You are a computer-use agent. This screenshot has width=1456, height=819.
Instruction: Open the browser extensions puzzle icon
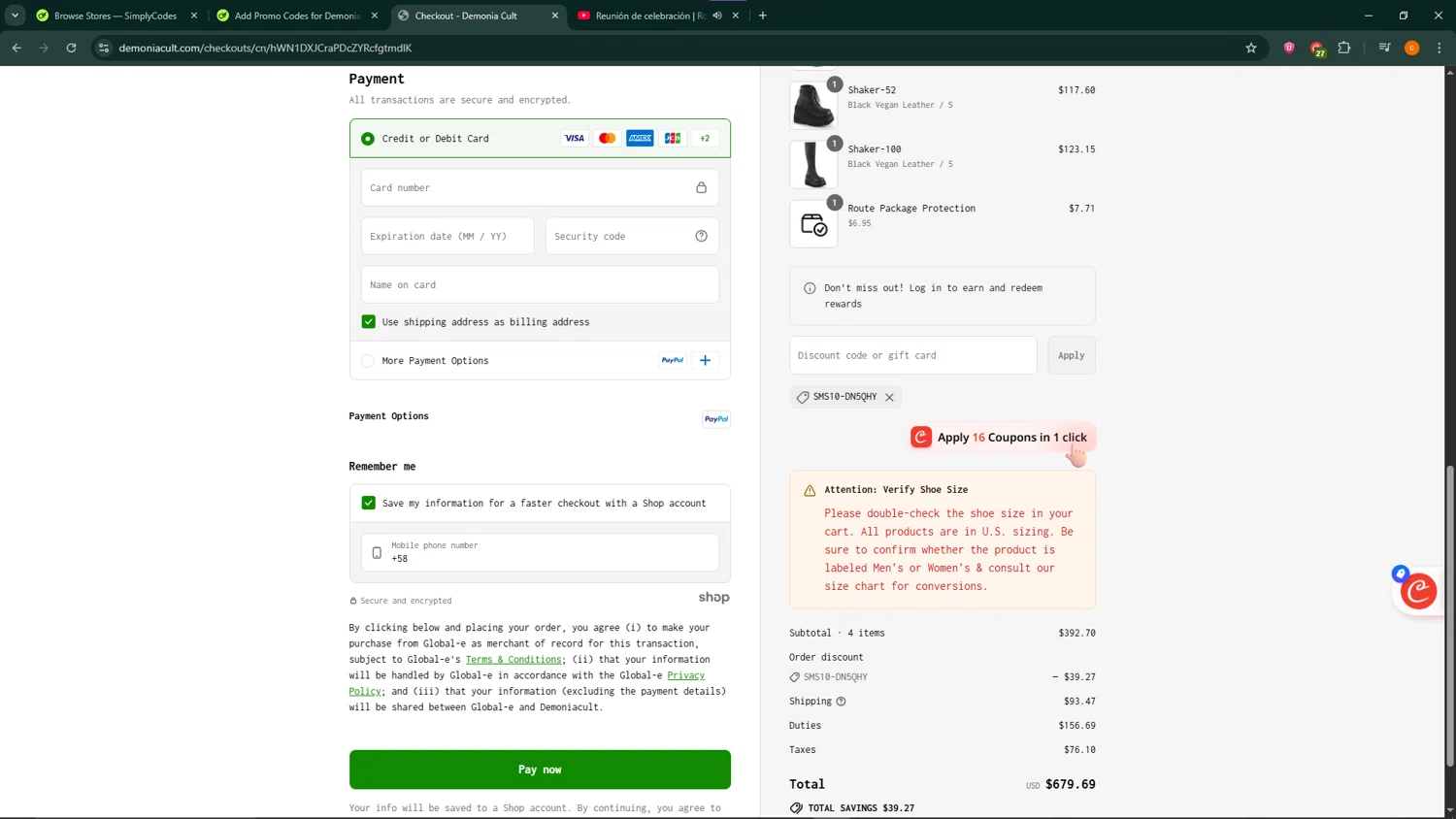pyautogui.click(x=1344, y=48)
